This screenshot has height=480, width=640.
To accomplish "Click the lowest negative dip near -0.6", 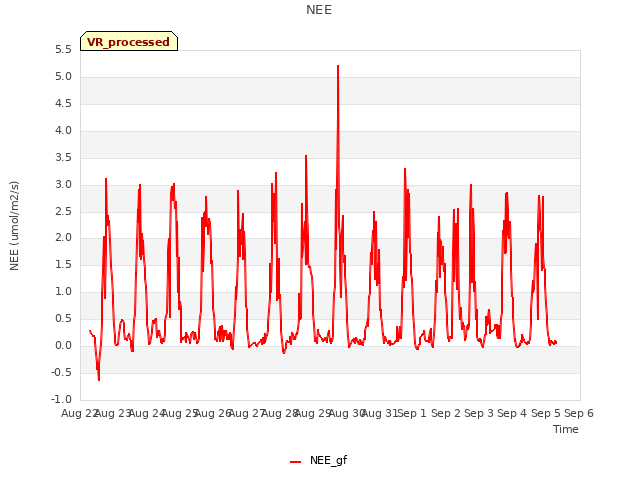I will pos(99,380).
